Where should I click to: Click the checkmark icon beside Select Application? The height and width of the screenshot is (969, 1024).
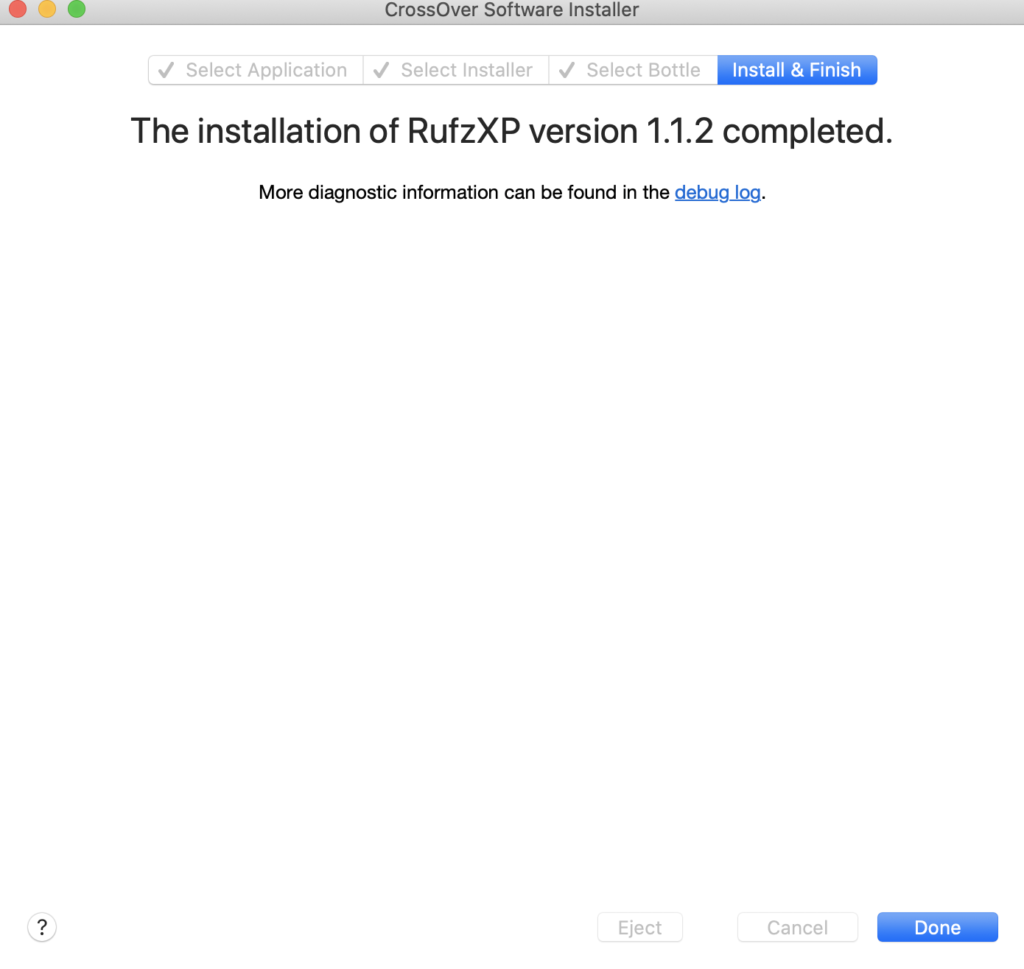point(166,71)
